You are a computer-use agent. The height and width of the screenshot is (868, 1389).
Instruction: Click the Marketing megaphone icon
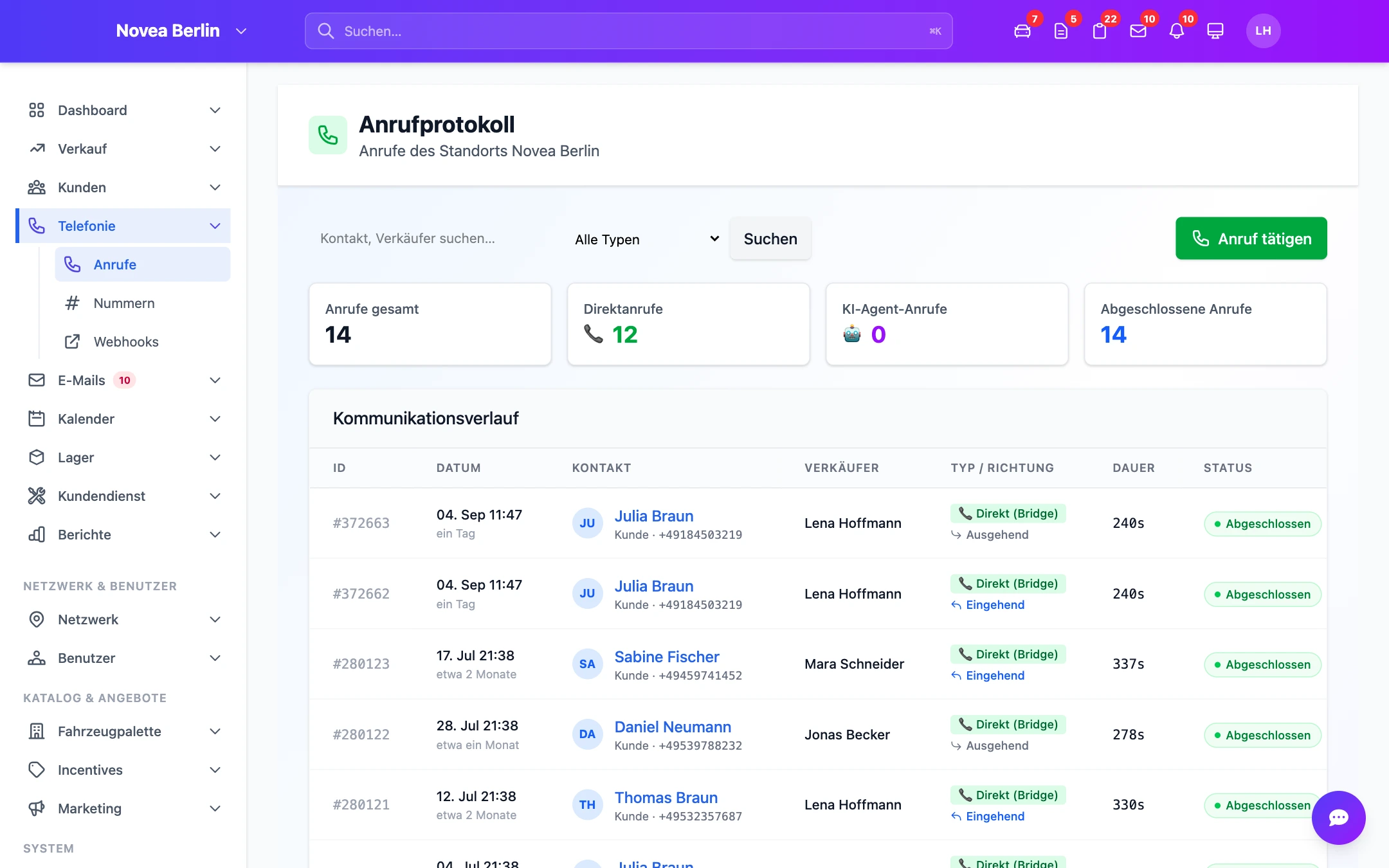click(x=37, y=808)
